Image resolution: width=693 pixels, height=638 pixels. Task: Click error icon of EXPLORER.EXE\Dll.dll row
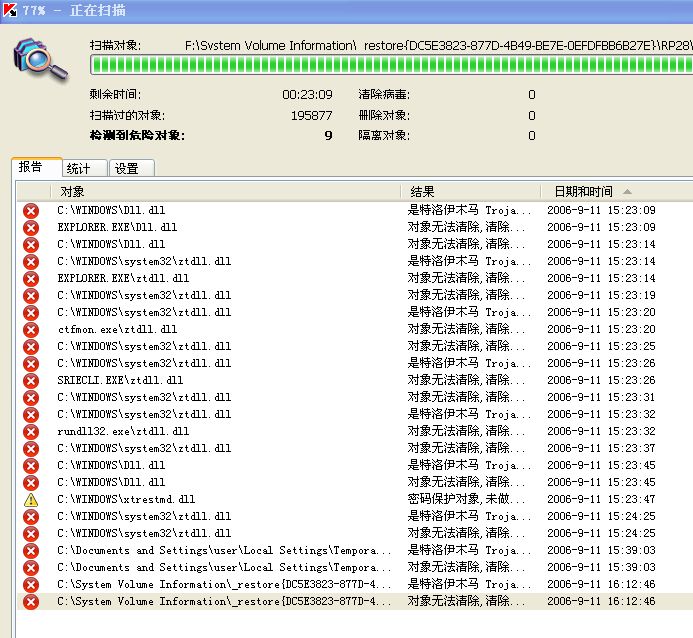click(31, 228)
